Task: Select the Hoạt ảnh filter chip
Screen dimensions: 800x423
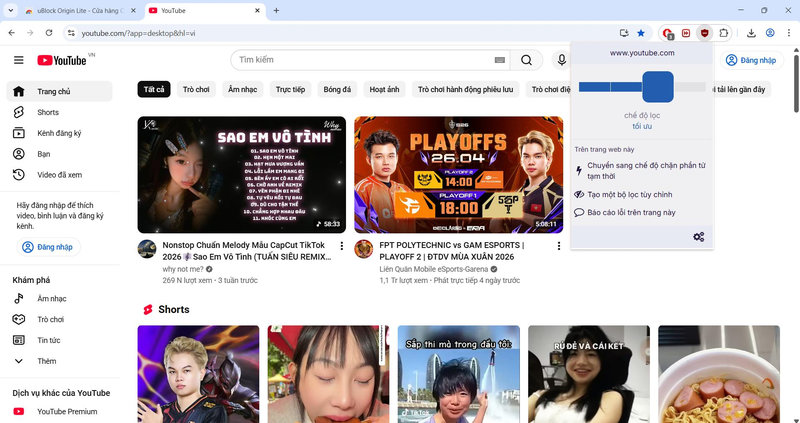Action: point(384,90)
